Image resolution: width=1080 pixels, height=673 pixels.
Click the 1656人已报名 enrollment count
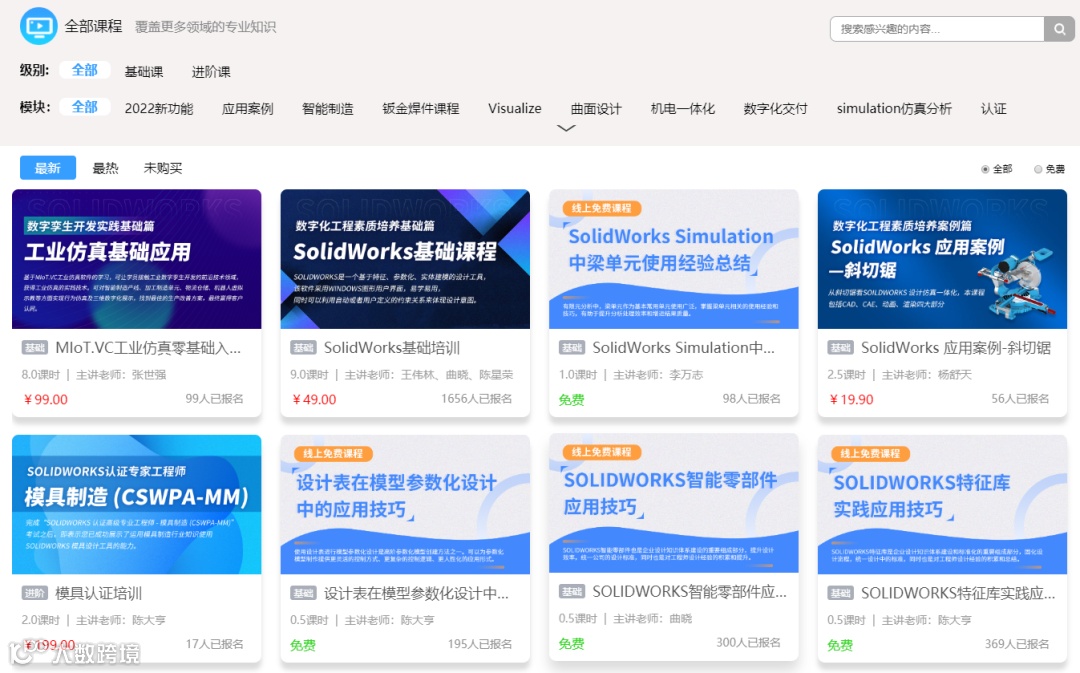[x=477, y=399]
